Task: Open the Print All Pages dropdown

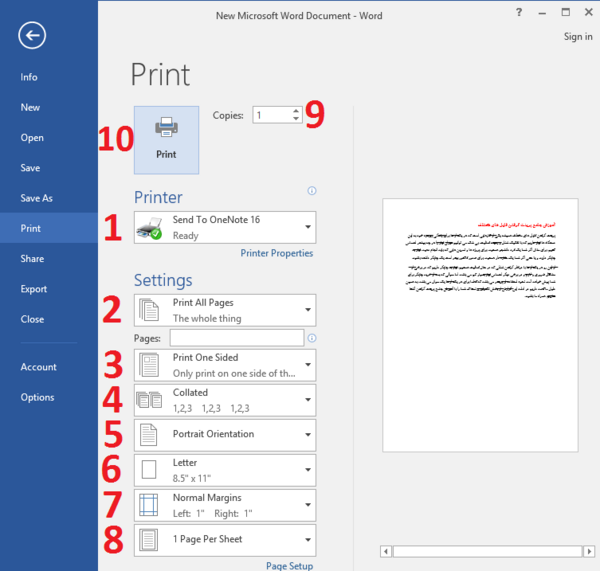Action: 225,310
